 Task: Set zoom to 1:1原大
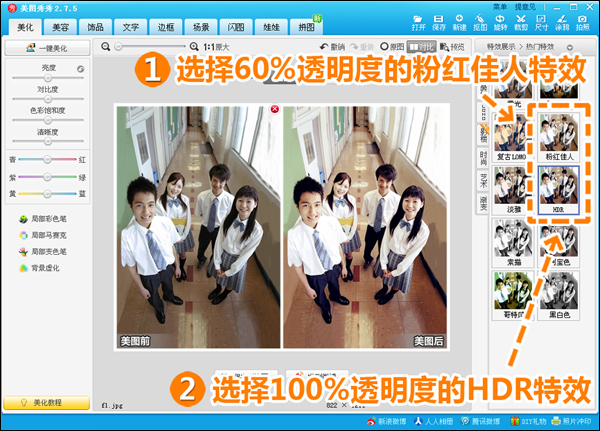coord(216,47)
